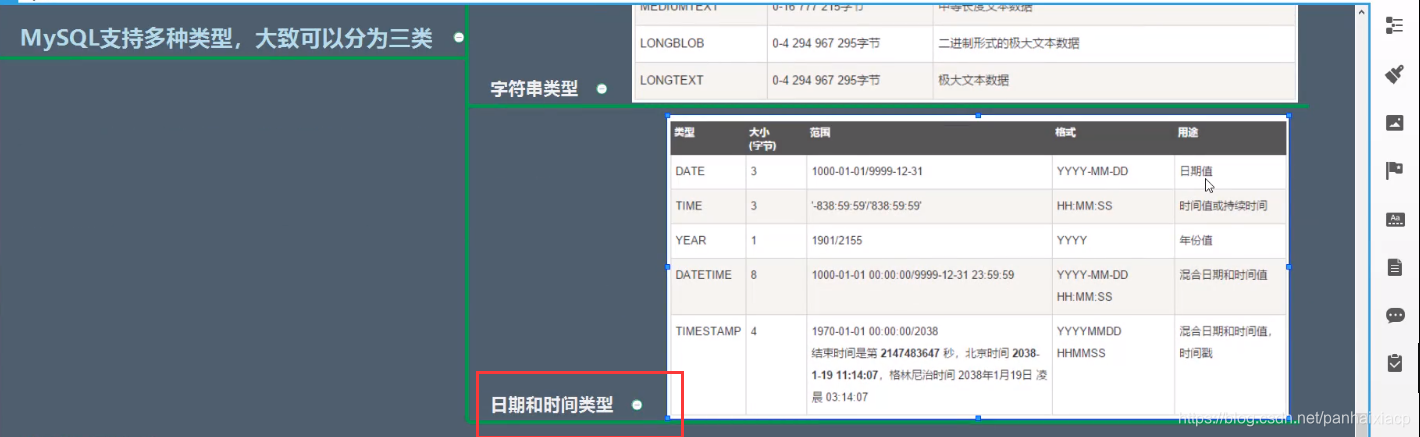Viewport: 1420px width, 437px height.
Task: Open the Image panel icon
Action: 1395,123
